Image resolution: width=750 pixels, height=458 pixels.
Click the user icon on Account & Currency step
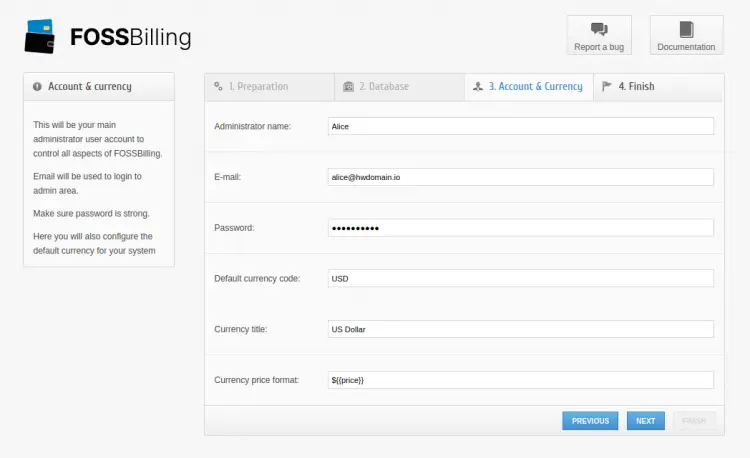click(x=478, y=87)
